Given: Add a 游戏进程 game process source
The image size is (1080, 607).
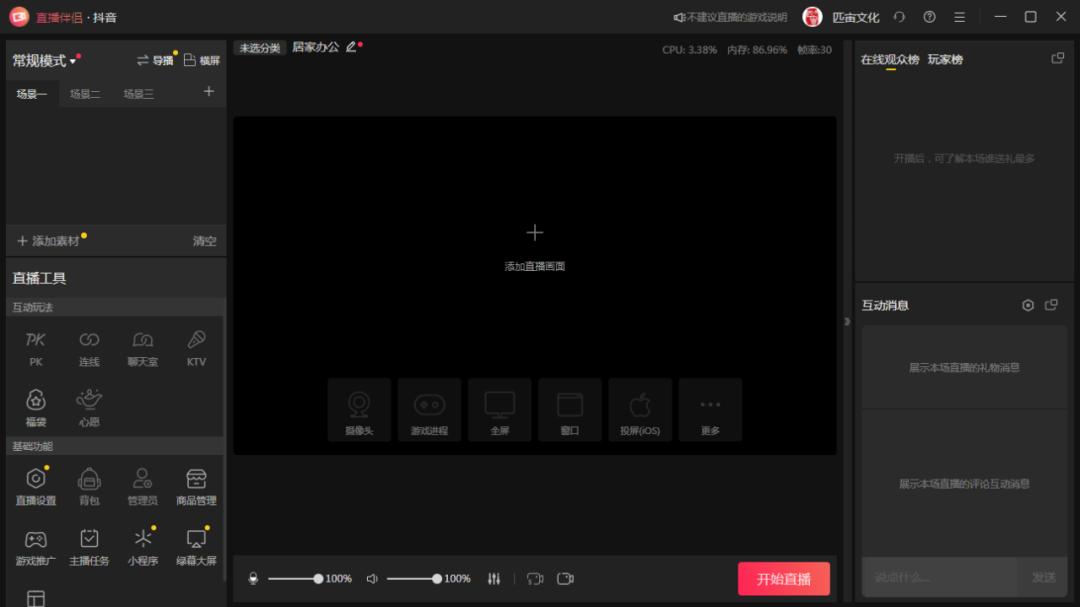Looking at the screenshot, I should [429, 409].
